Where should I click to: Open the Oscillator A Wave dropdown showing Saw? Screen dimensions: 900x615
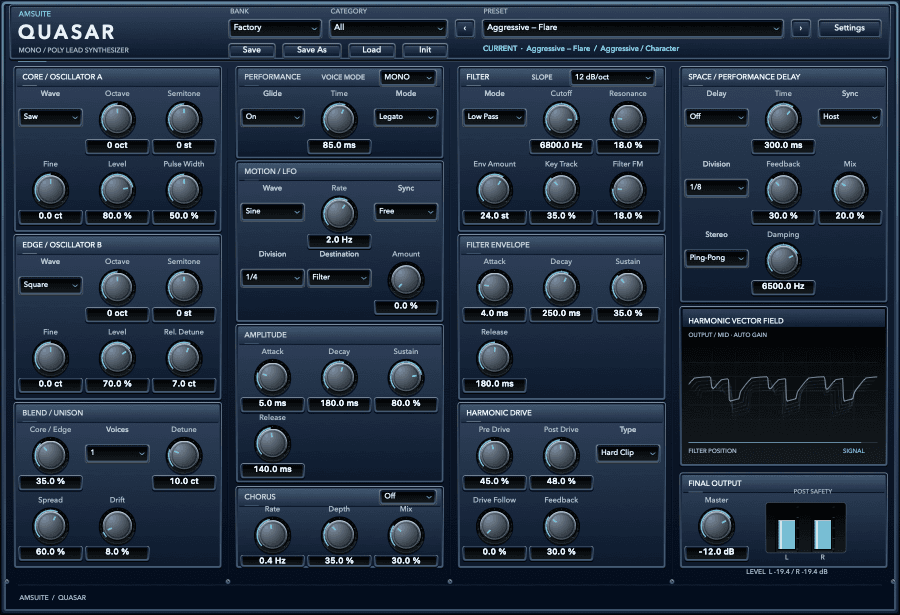[x=50, y=117]
